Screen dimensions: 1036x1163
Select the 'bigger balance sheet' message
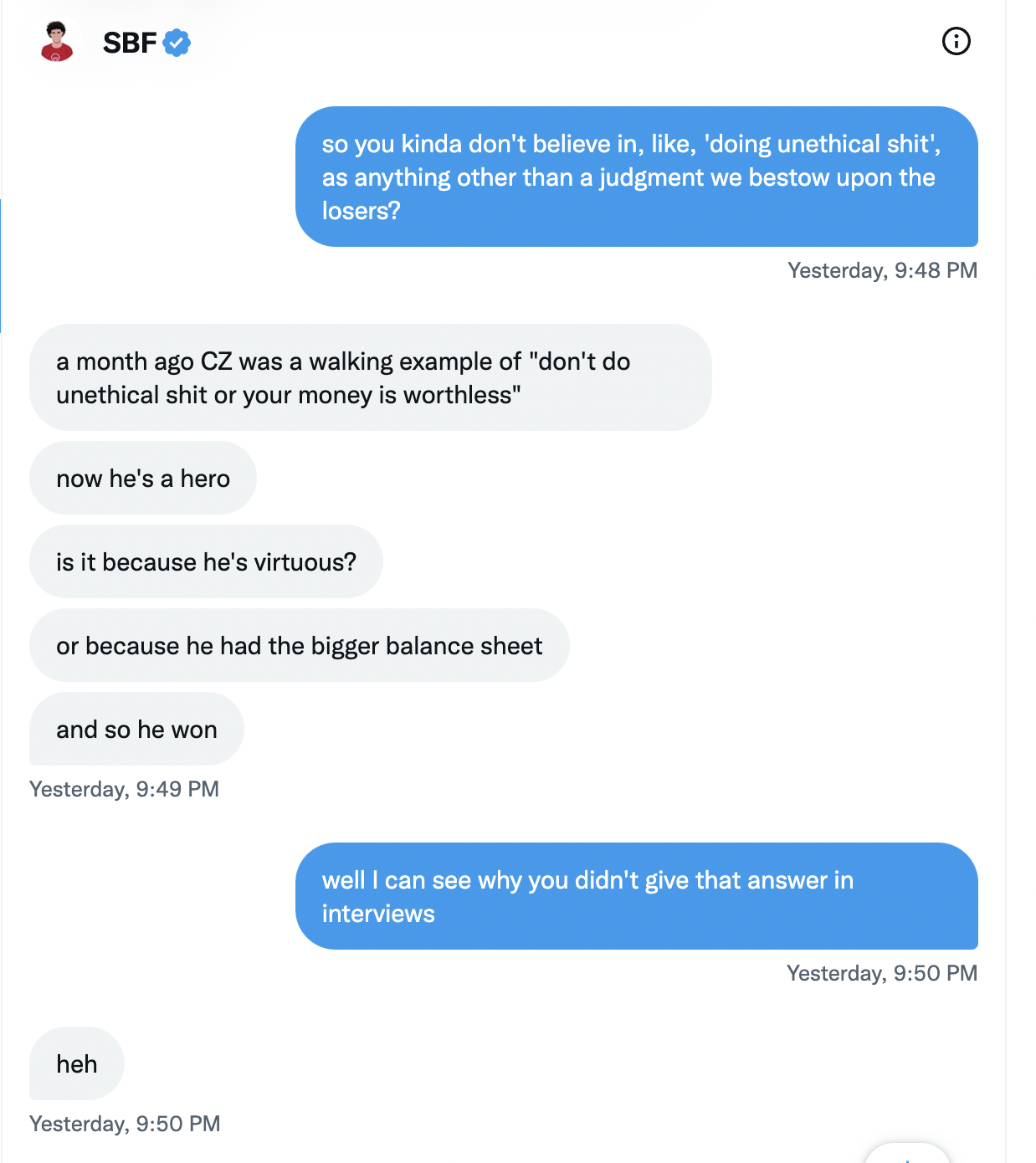[300, 645]
